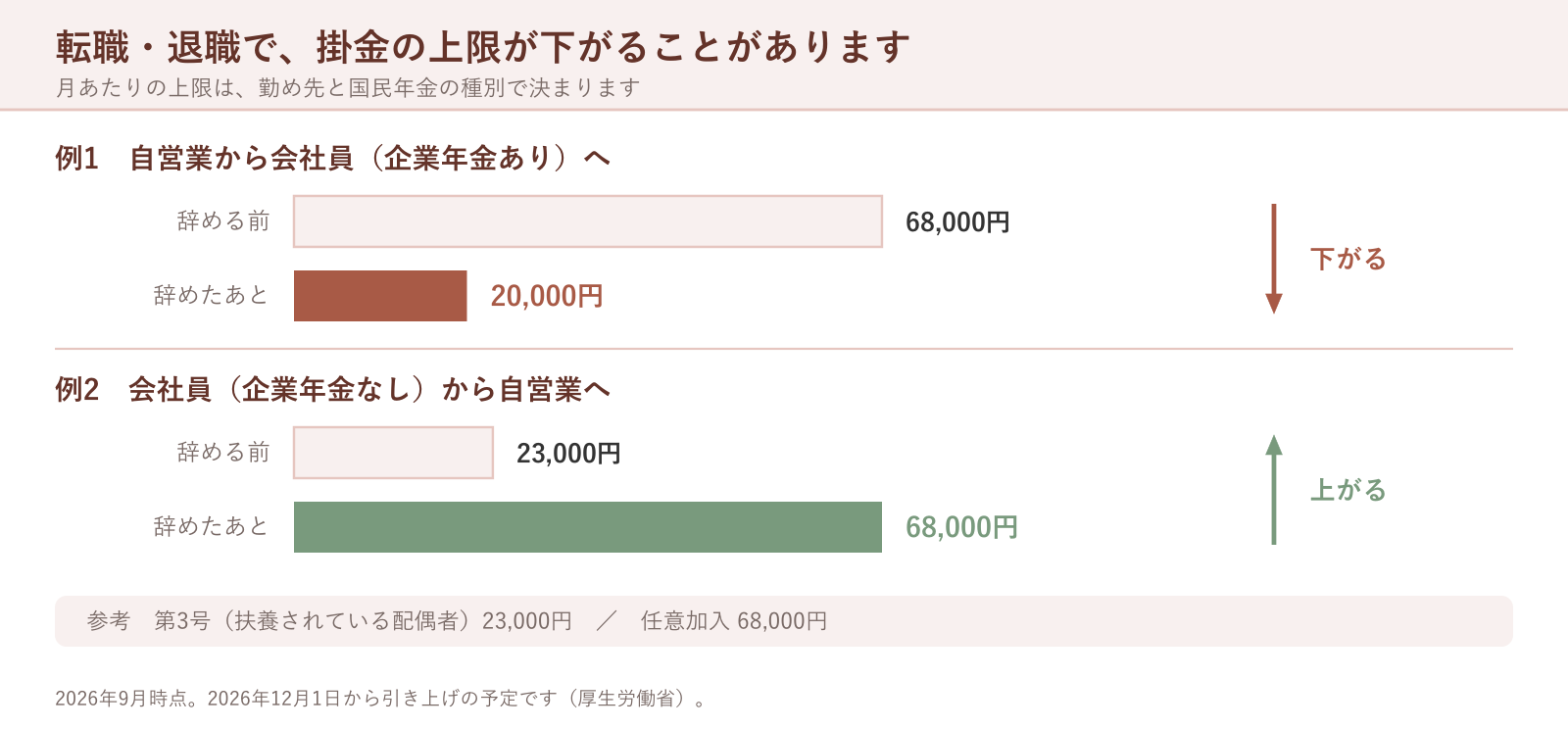The height and width of the screenshot is (729, 1568).
Task: Click the green upward arrow icon
Action: (x=1274, y=490)
